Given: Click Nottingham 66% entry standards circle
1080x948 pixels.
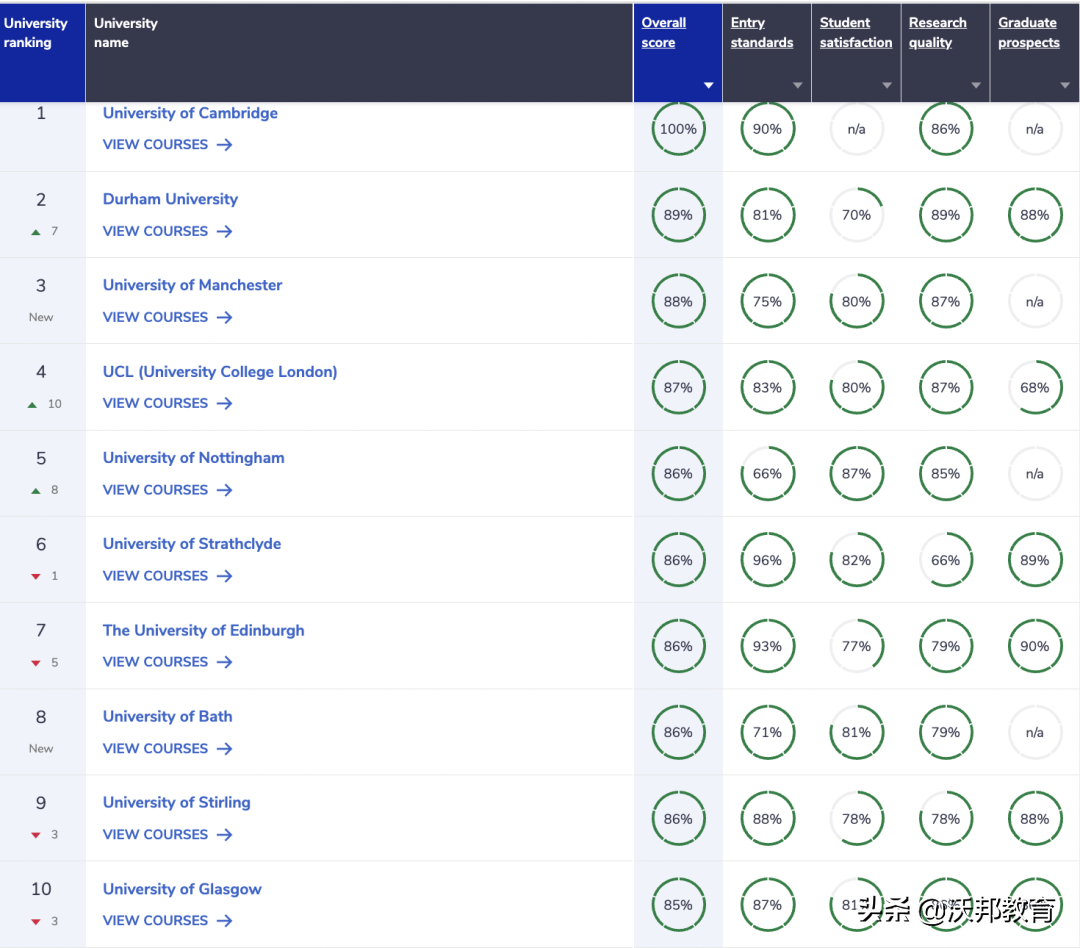Looking at the screenshot, I should point(767,474).
